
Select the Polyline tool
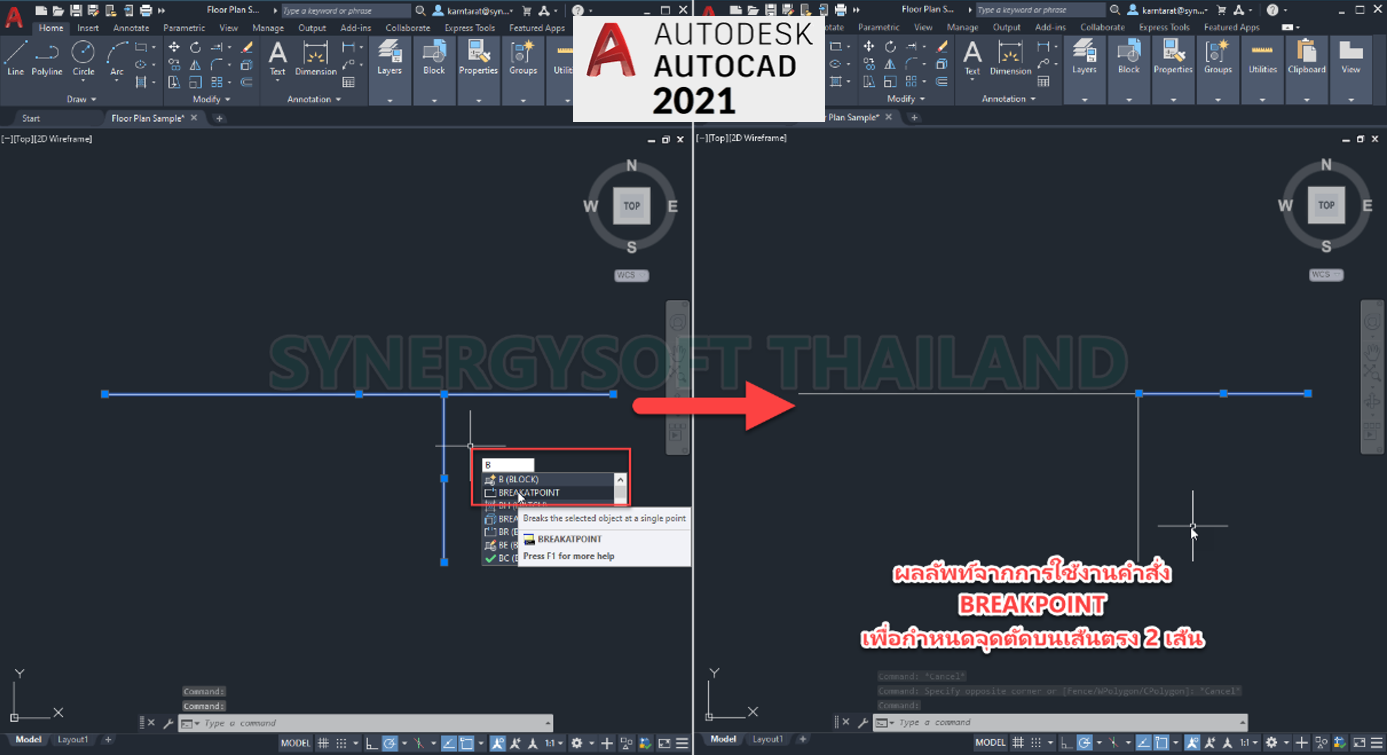coord(46,50)
